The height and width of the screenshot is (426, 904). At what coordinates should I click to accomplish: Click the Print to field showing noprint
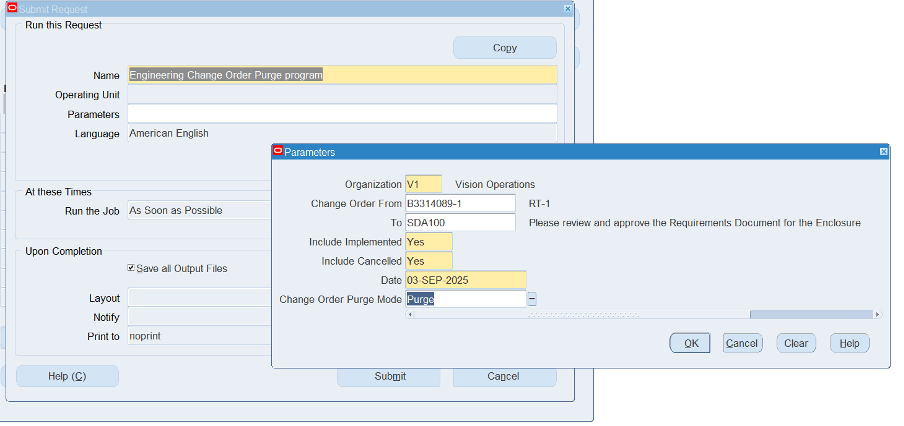(x=199, y=335)
